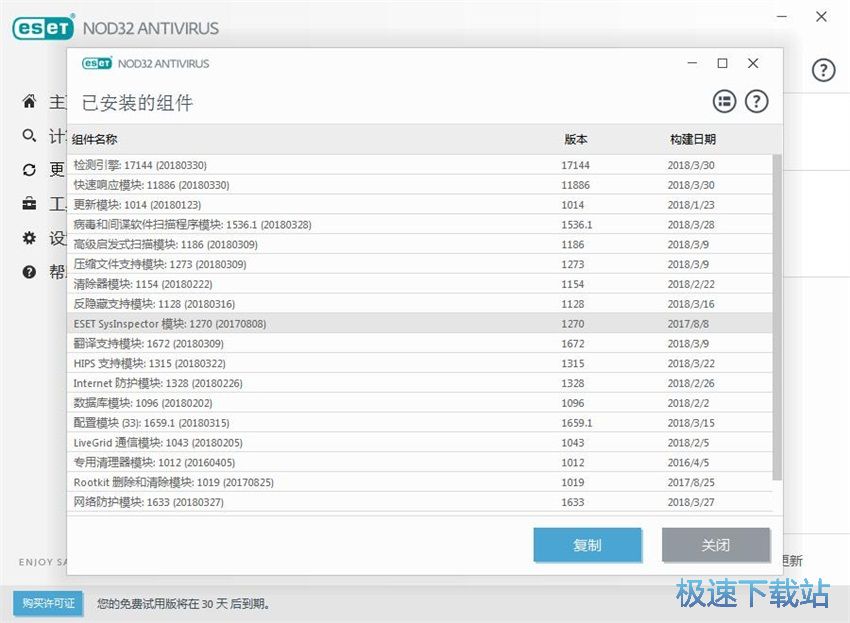Select the 快速响应模块: 11886 row
Screen dimensions: 850x623
pyautogui.click(x=420, y=185)
